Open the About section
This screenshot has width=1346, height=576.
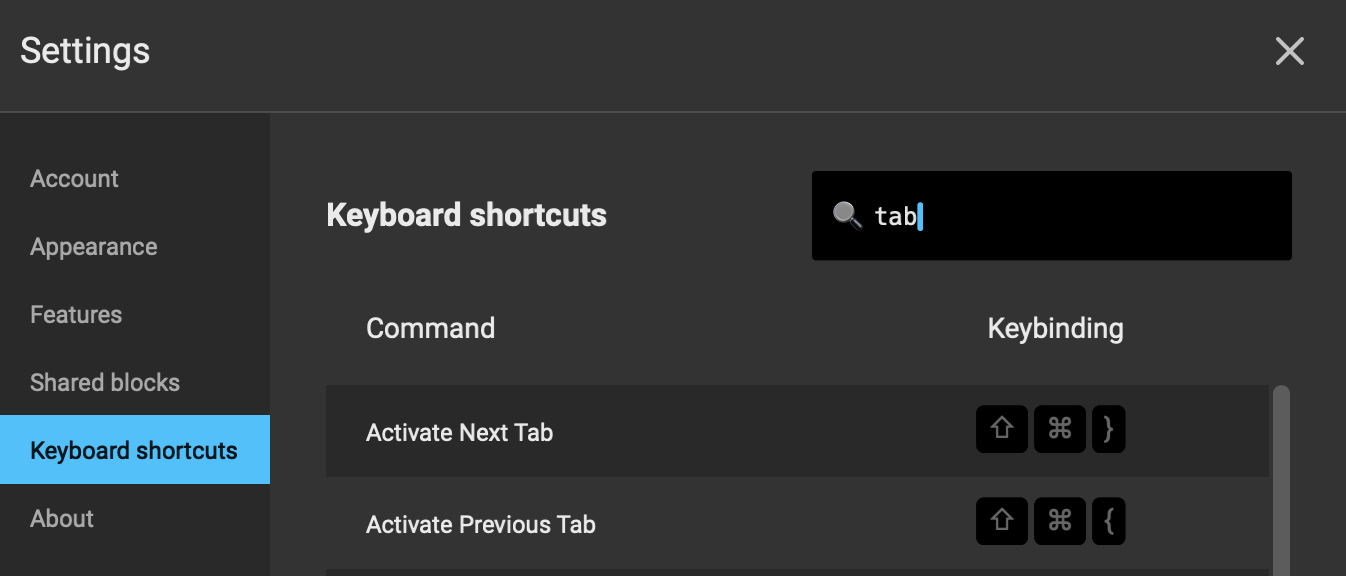point(61,518)
